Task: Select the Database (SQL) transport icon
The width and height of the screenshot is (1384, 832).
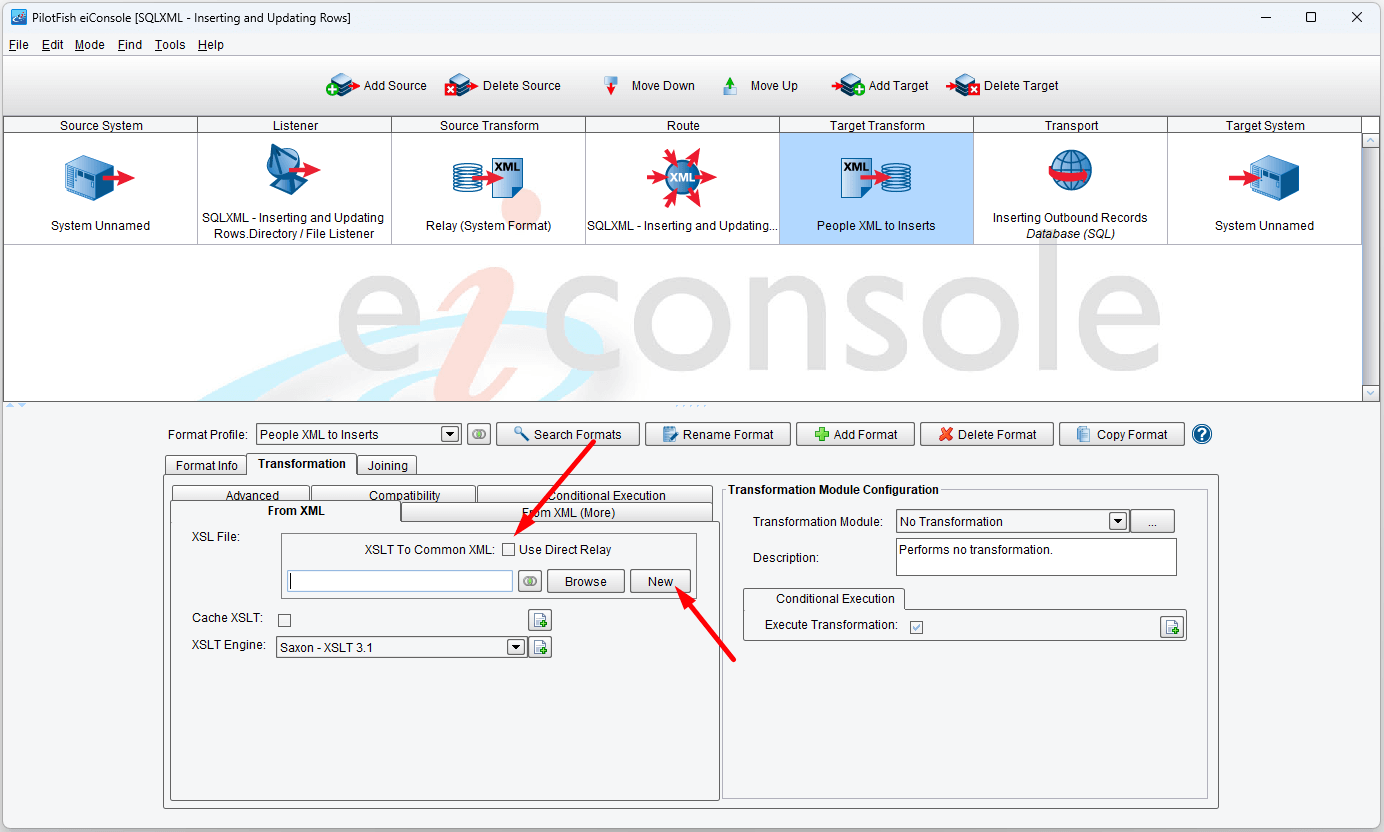Action: tap(1070, 171)
